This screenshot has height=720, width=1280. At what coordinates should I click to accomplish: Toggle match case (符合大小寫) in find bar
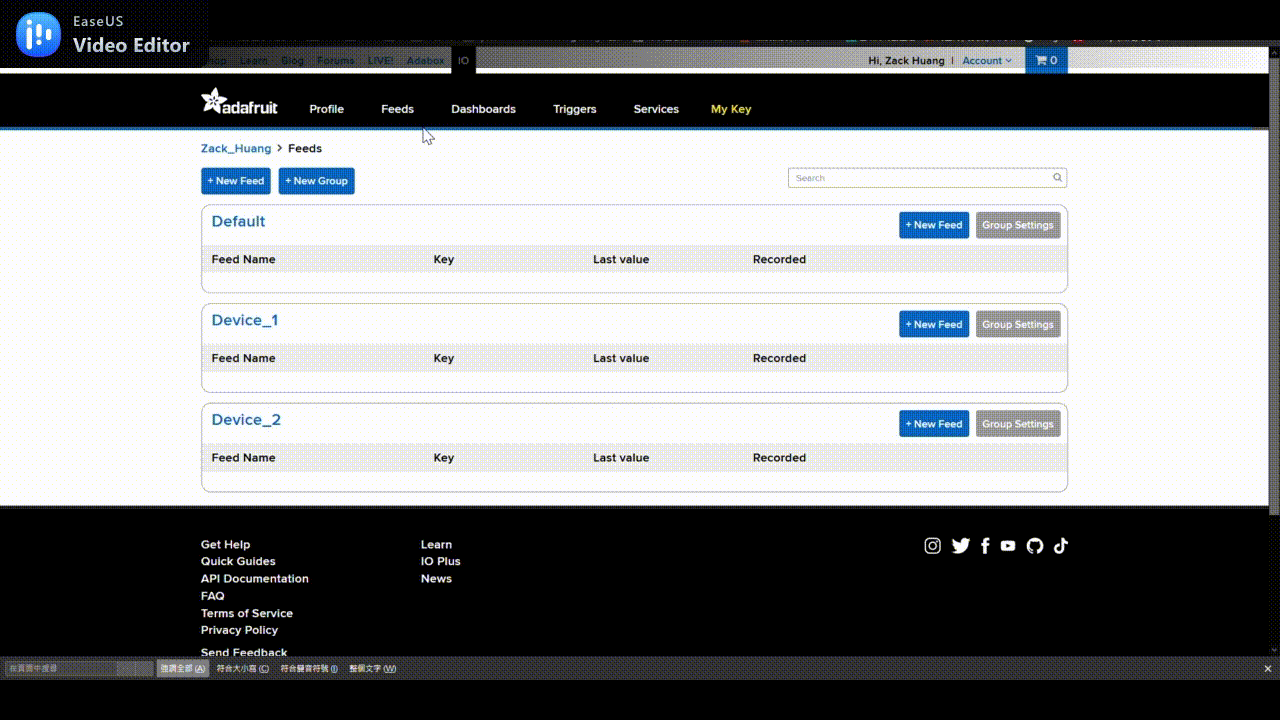[243, 669]
